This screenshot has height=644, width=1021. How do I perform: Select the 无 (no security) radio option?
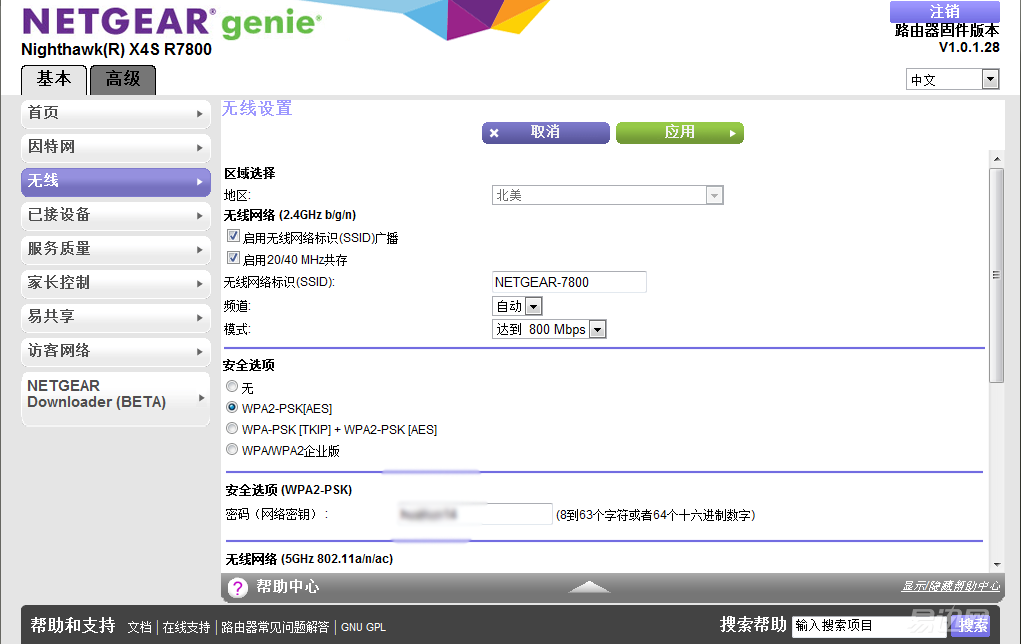point(232,387)
